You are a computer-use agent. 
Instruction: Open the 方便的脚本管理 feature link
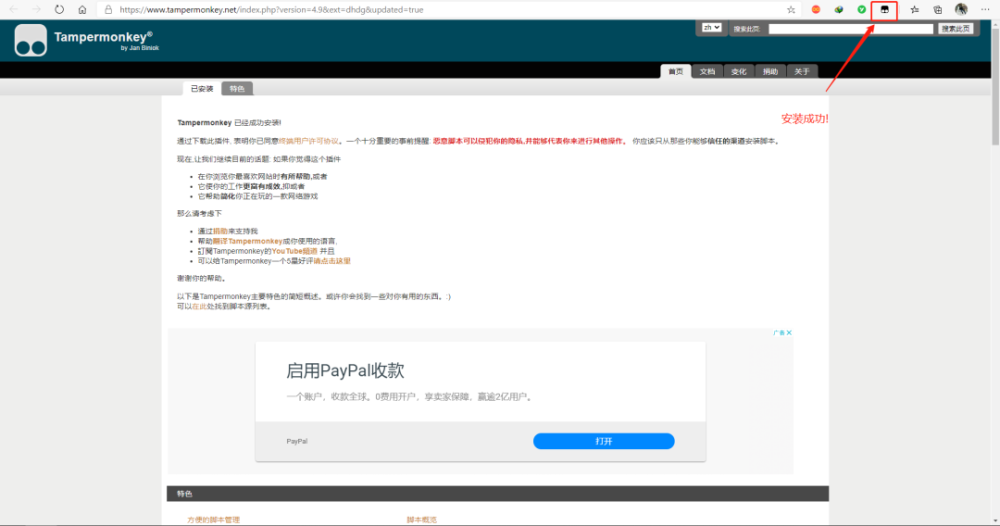click(214, 520)
